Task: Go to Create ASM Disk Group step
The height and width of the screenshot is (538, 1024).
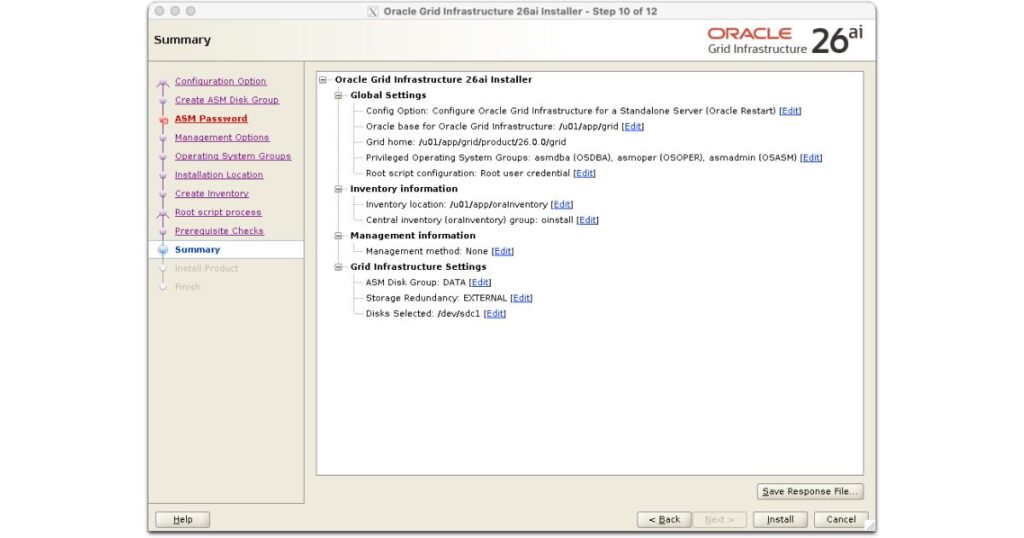Action: click(x=227, y=100)
